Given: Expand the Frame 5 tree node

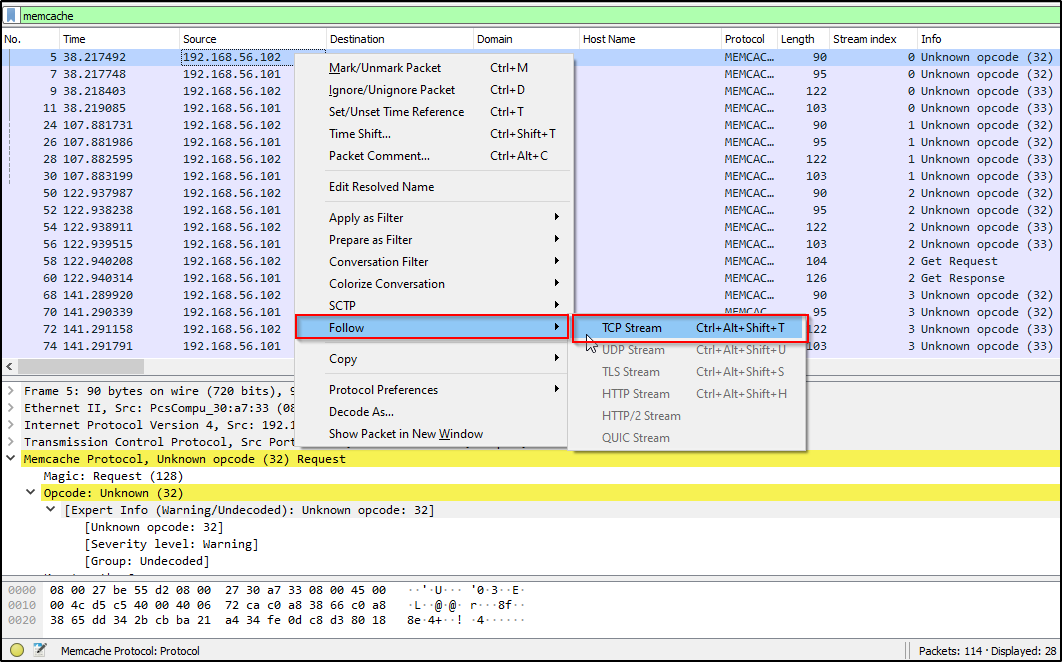Looking at the screenshot, I should [11, 391].
